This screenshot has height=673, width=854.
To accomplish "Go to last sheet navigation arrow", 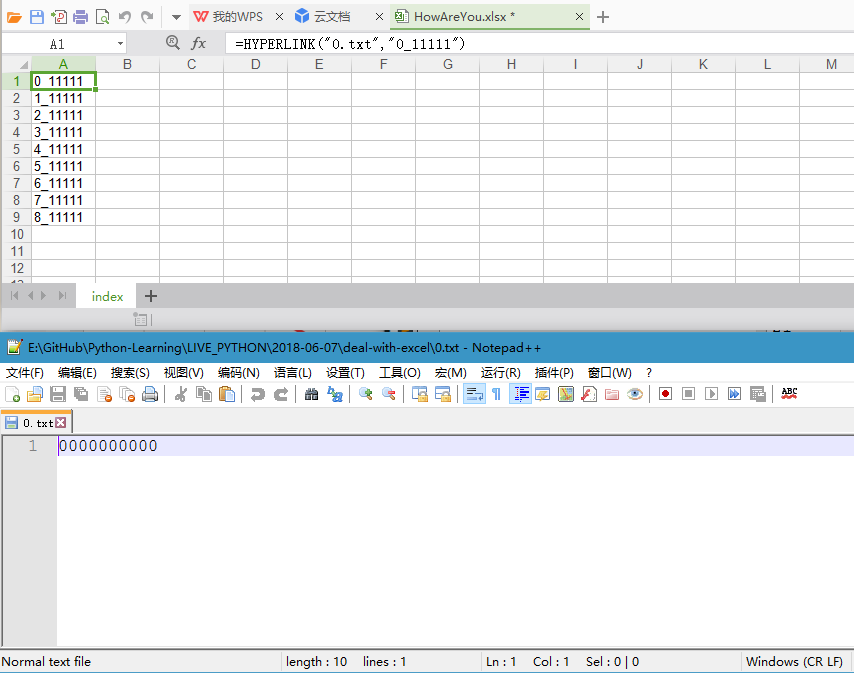I will [62, 296].
